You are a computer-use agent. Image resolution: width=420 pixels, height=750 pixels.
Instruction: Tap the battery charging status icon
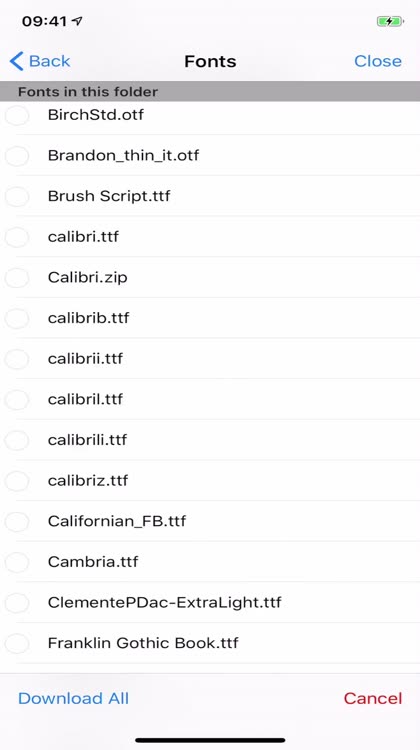[x=390, y=21]
